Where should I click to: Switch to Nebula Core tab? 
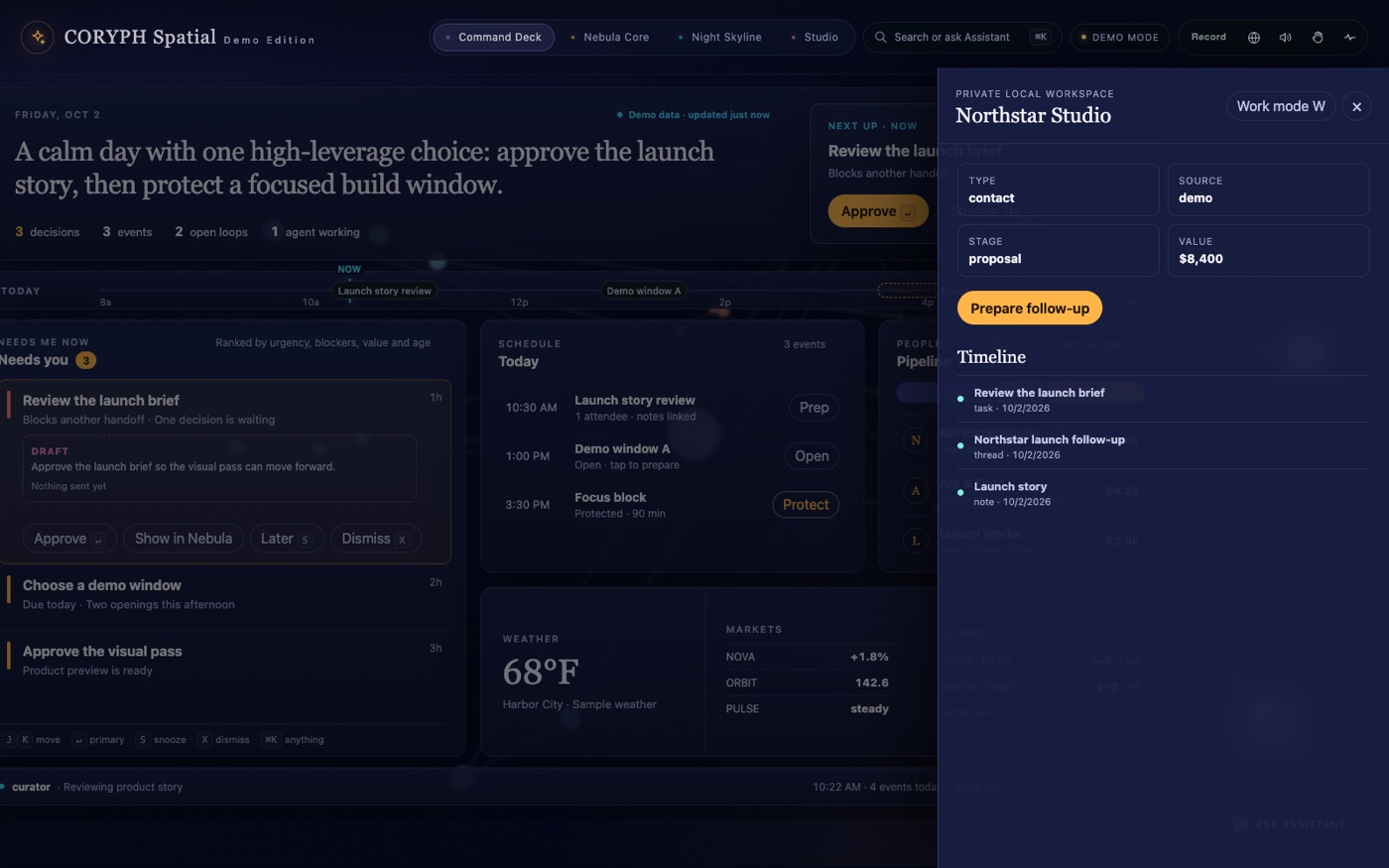pos(609,38)
